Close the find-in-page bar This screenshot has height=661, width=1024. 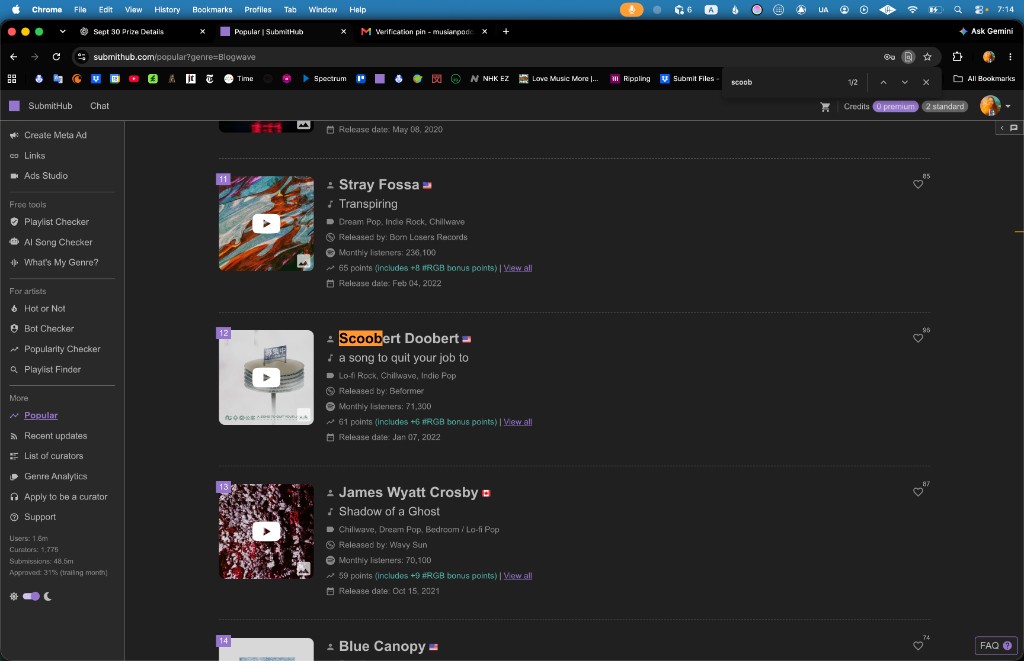tap(925, 82)
